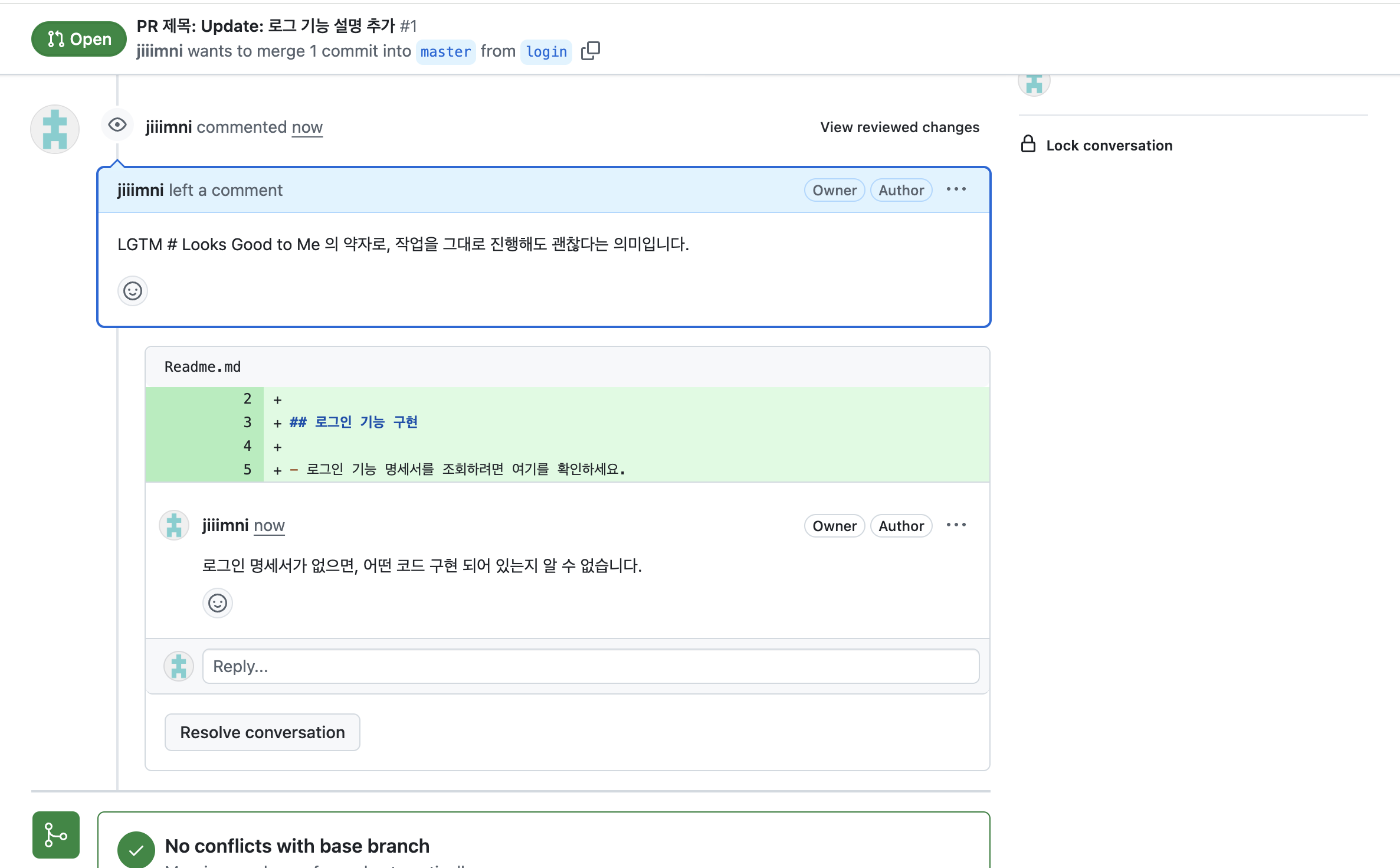The height and width of the screenshot is (868, 1400).
Task: Click small avatar next to inline comment
Action: tap(174, 525)
